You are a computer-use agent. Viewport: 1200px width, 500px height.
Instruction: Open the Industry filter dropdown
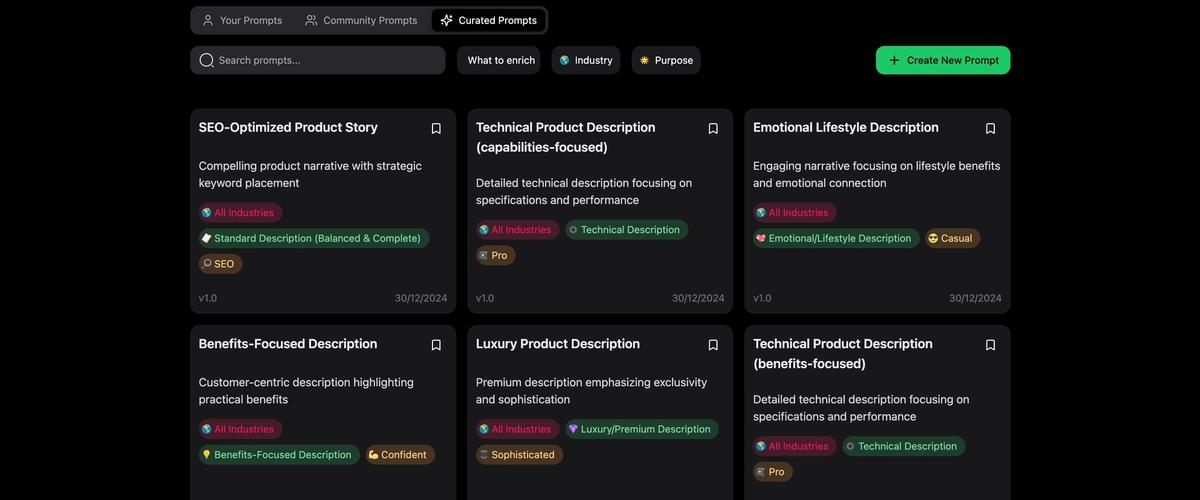click(x=585, y=60)
